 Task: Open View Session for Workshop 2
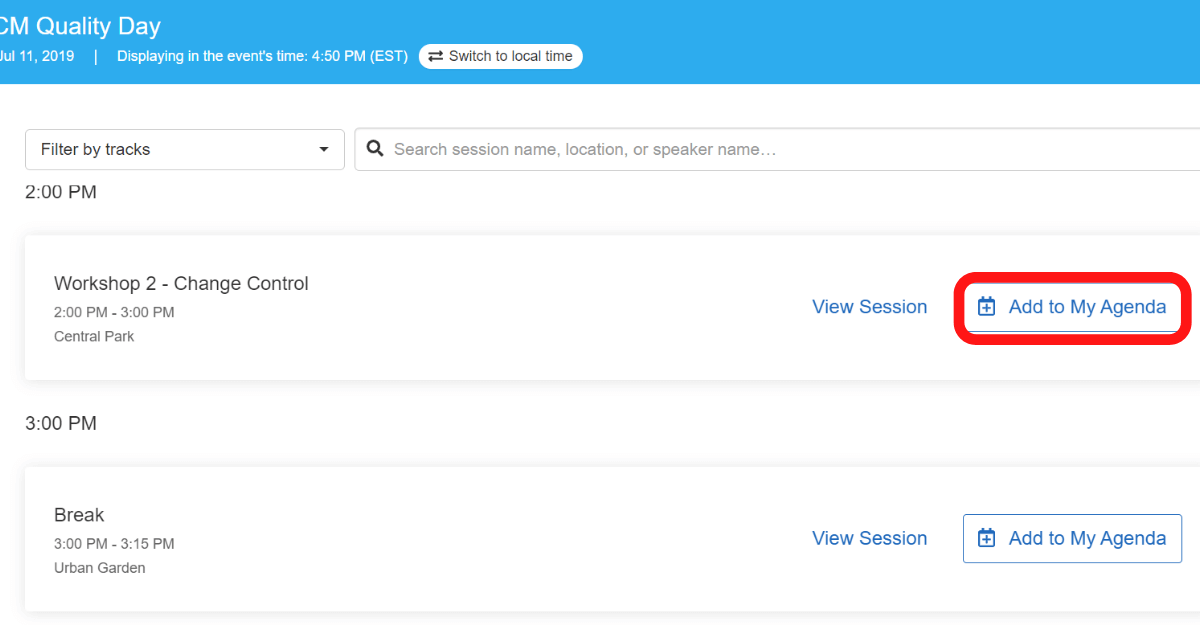point(869,307)
